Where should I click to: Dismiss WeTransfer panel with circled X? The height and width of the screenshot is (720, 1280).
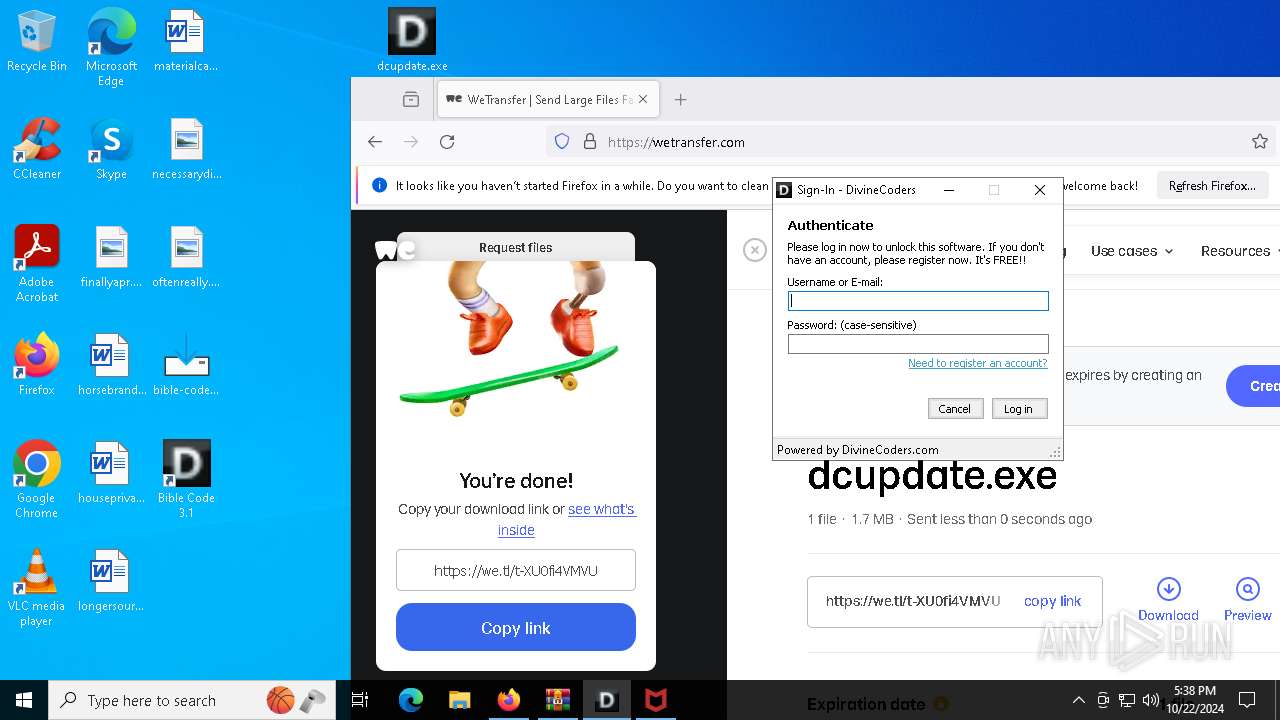pyautogui.click(x=755, y=250)
